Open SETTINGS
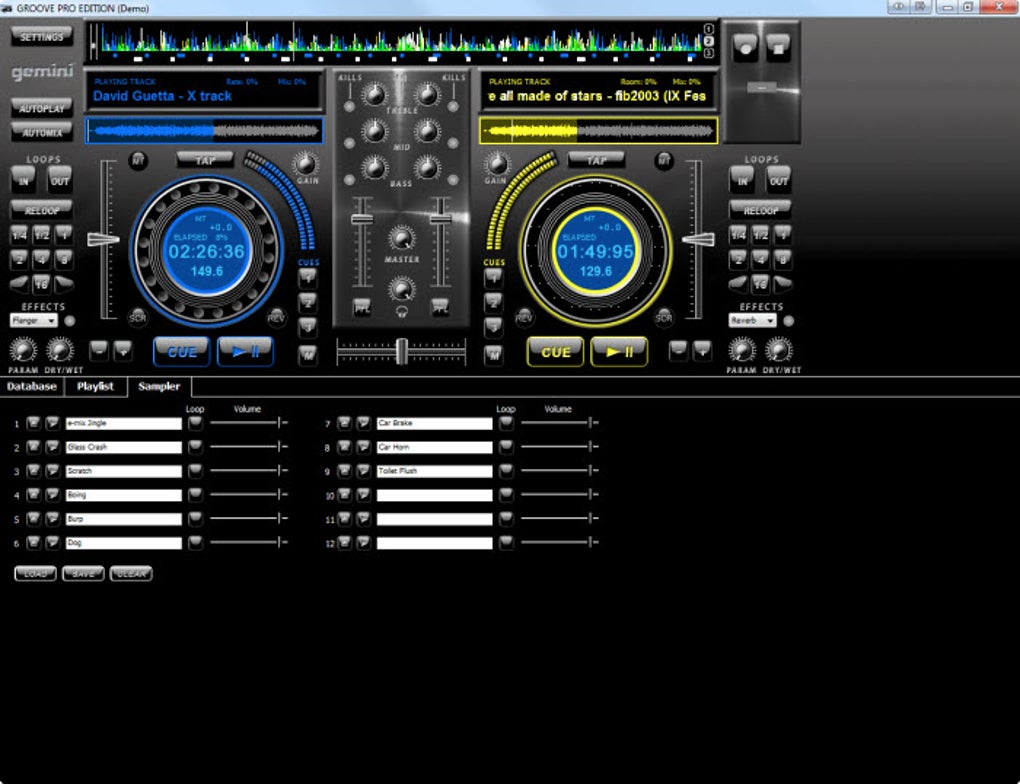 [42, 37]
